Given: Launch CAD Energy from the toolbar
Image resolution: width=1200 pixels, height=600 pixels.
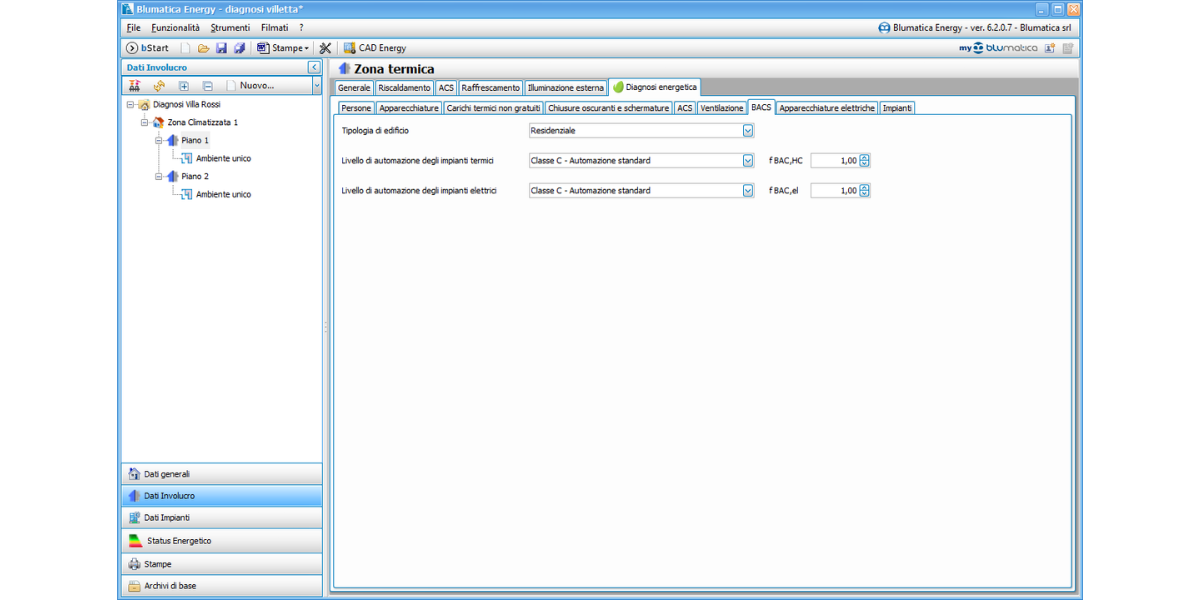Looking at the screenshot, I should point(374,48).
